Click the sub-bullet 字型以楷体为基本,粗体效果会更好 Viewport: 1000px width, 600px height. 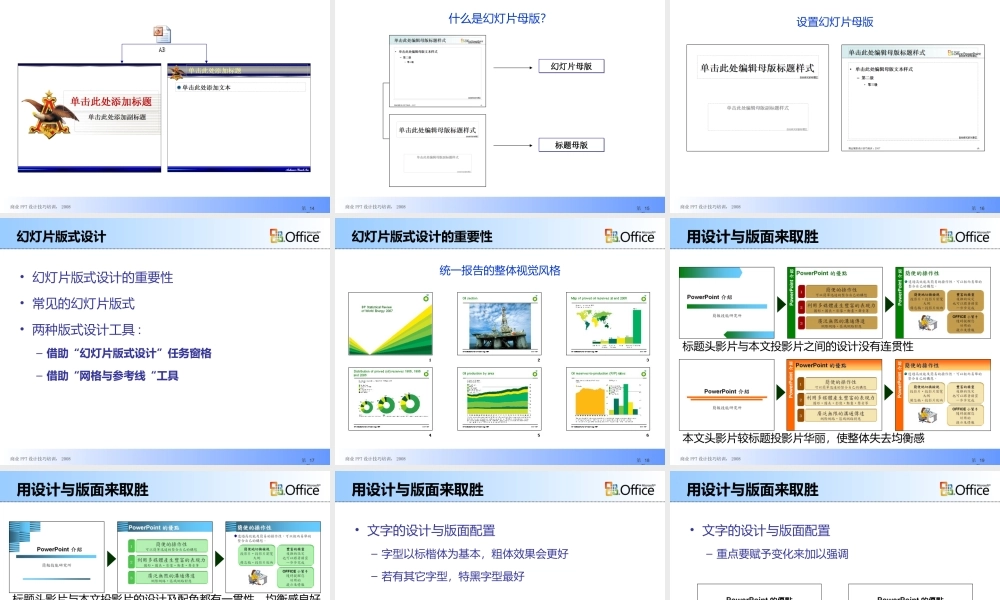[x=474, y=554]
